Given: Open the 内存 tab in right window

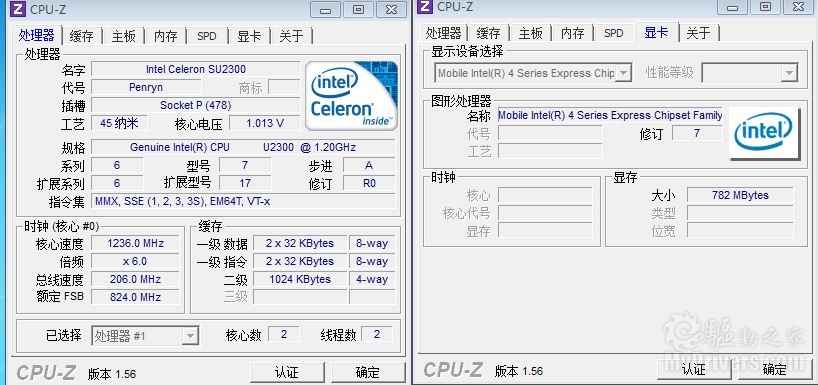Looking at the screenshot, I should coord(572,33).
